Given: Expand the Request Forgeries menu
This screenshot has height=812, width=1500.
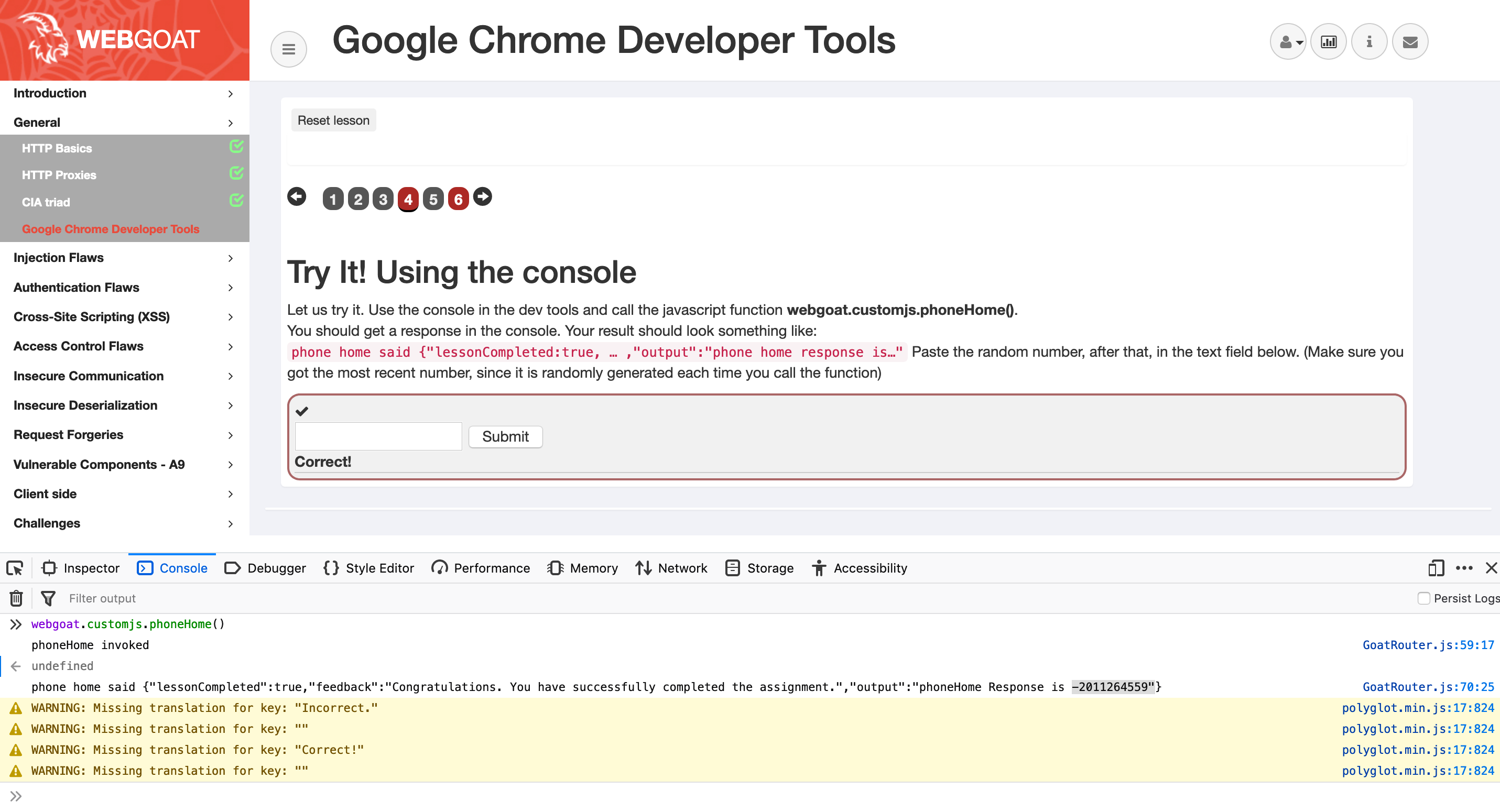Looking at the screenshot, I should tap(125, 435).
